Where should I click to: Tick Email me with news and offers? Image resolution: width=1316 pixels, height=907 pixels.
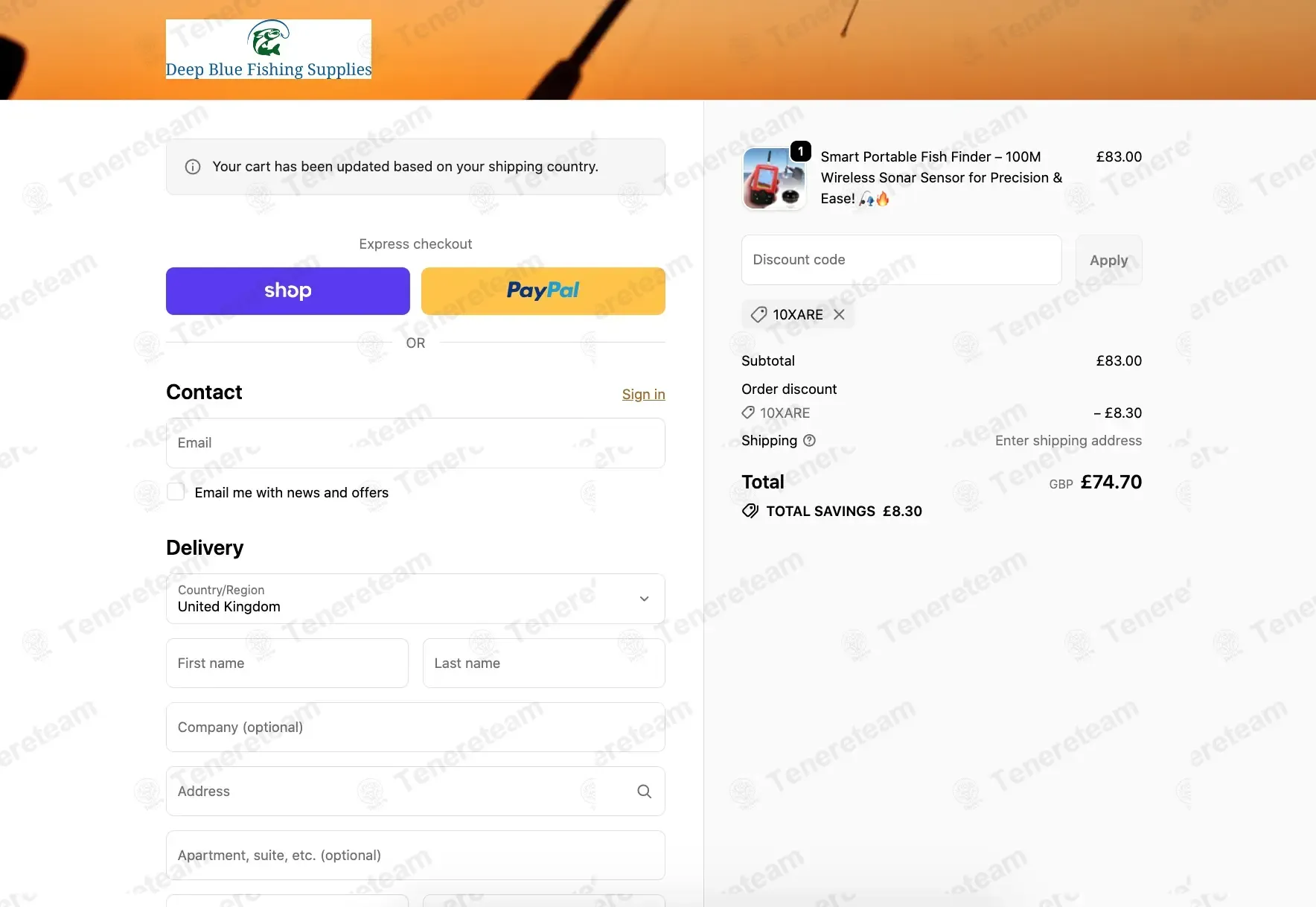pyautogui.click(x=176, y=491)
